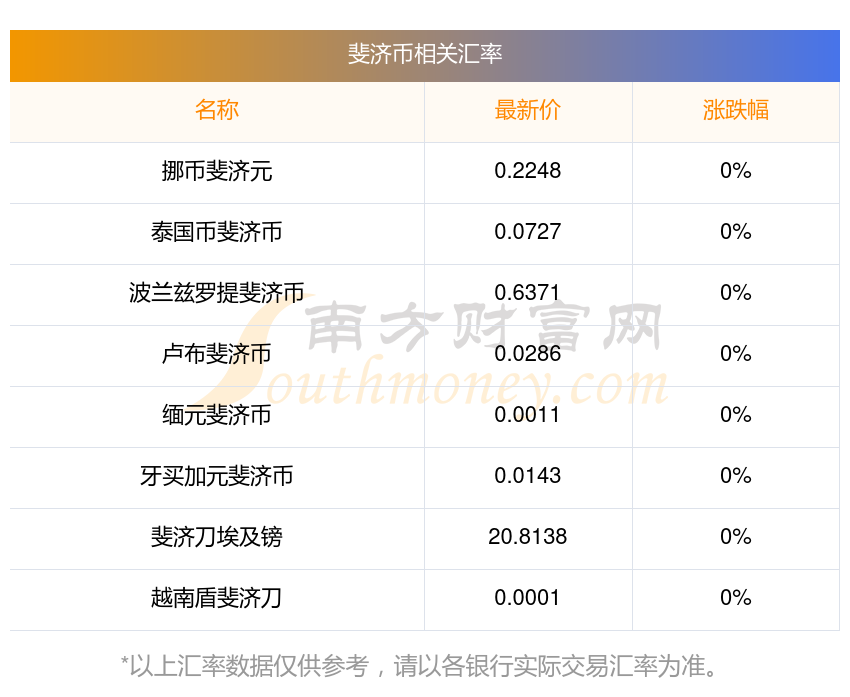Open the 牙买加元斐济币 entry
Image resolution: width=850 pixels, height=697 pixels.
pyautogui.click(x=217, y=476)
